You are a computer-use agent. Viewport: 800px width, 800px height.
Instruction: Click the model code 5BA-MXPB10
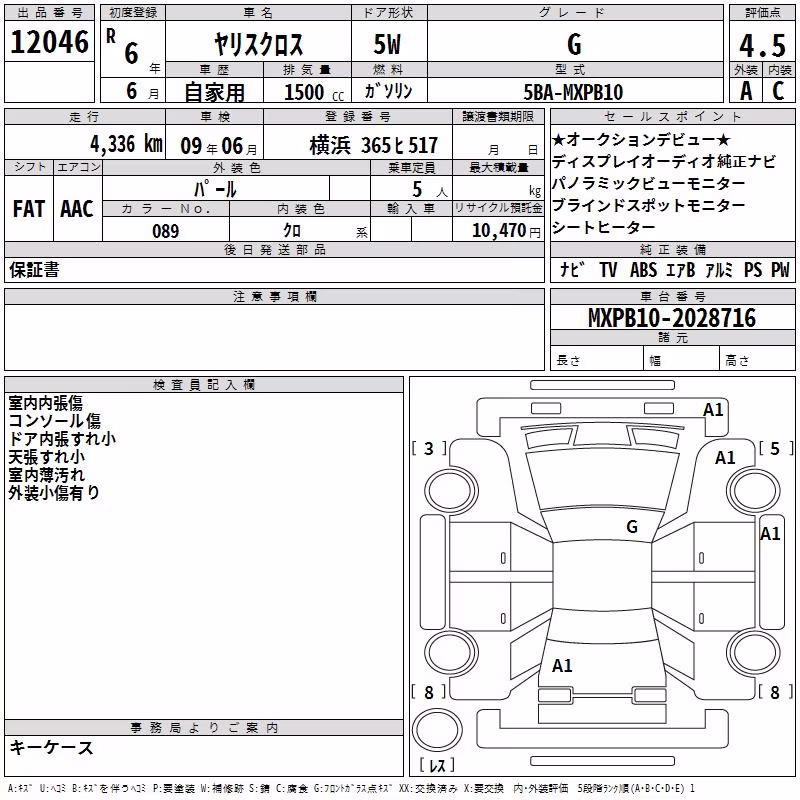[573, 92]
